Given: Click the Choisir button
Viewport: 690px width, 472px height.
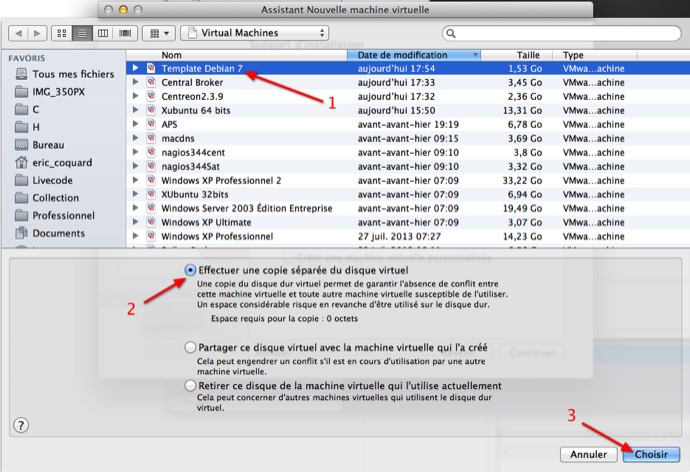Looking at the screenshot, I should [x=650, y=454].
